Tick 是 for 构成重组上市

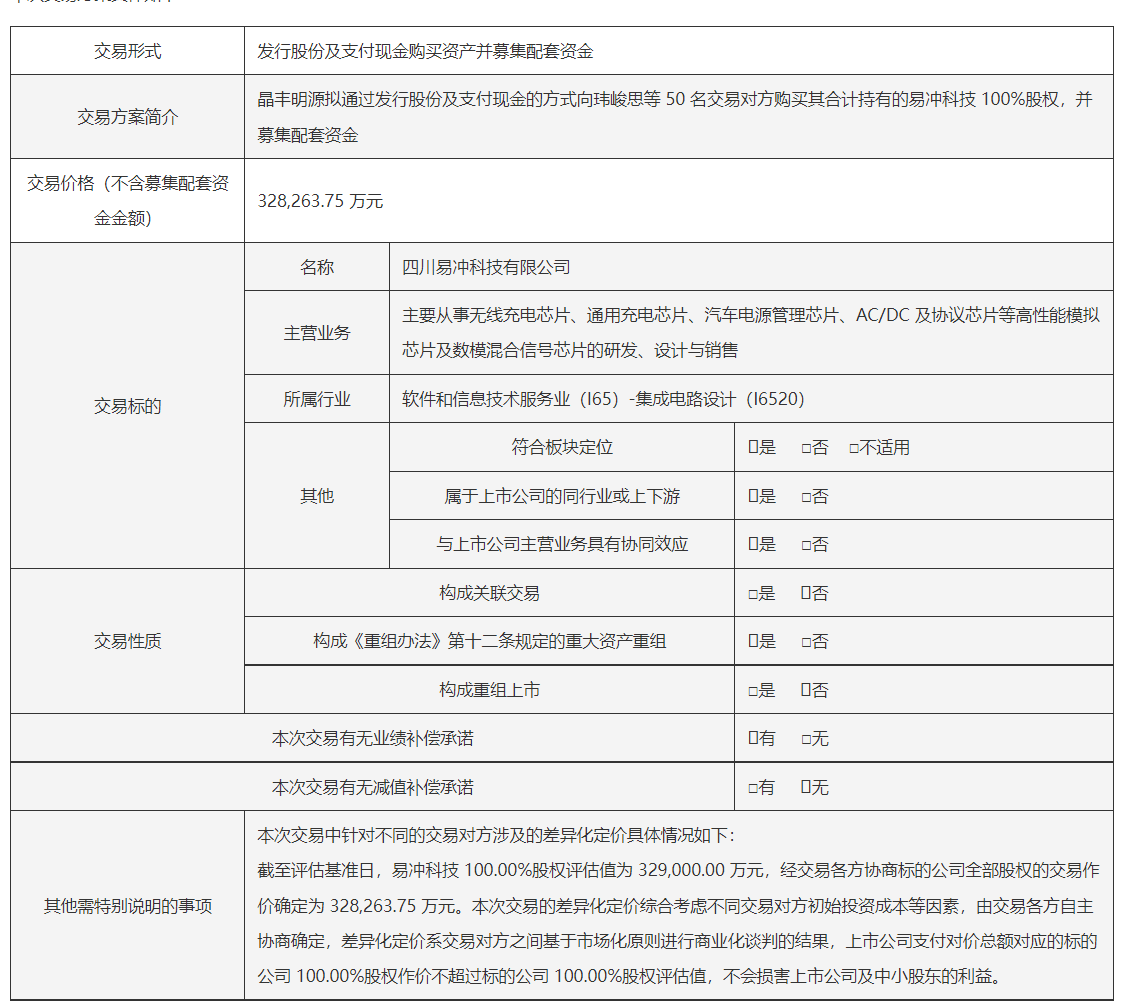(752, 691)
